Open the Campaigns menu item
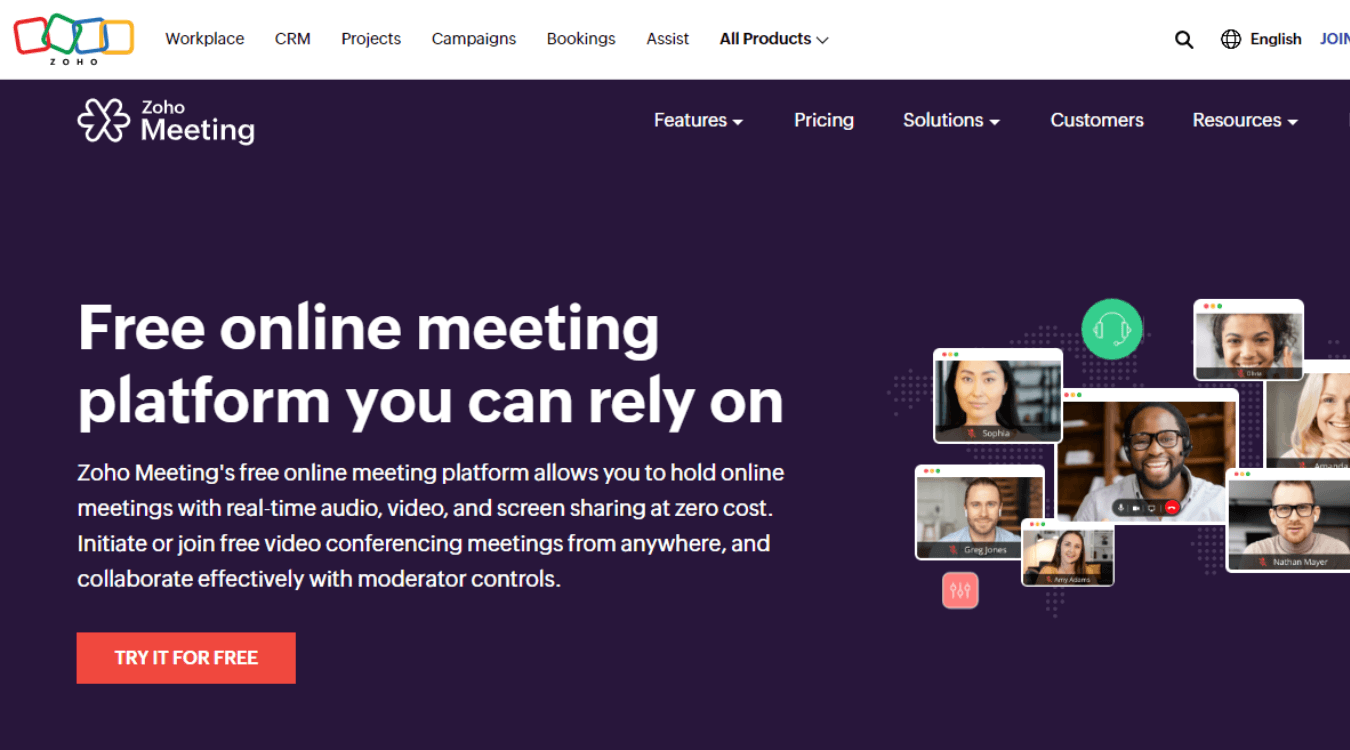Viewport: 1350px width, 750px height. click(x=474, y=39)
